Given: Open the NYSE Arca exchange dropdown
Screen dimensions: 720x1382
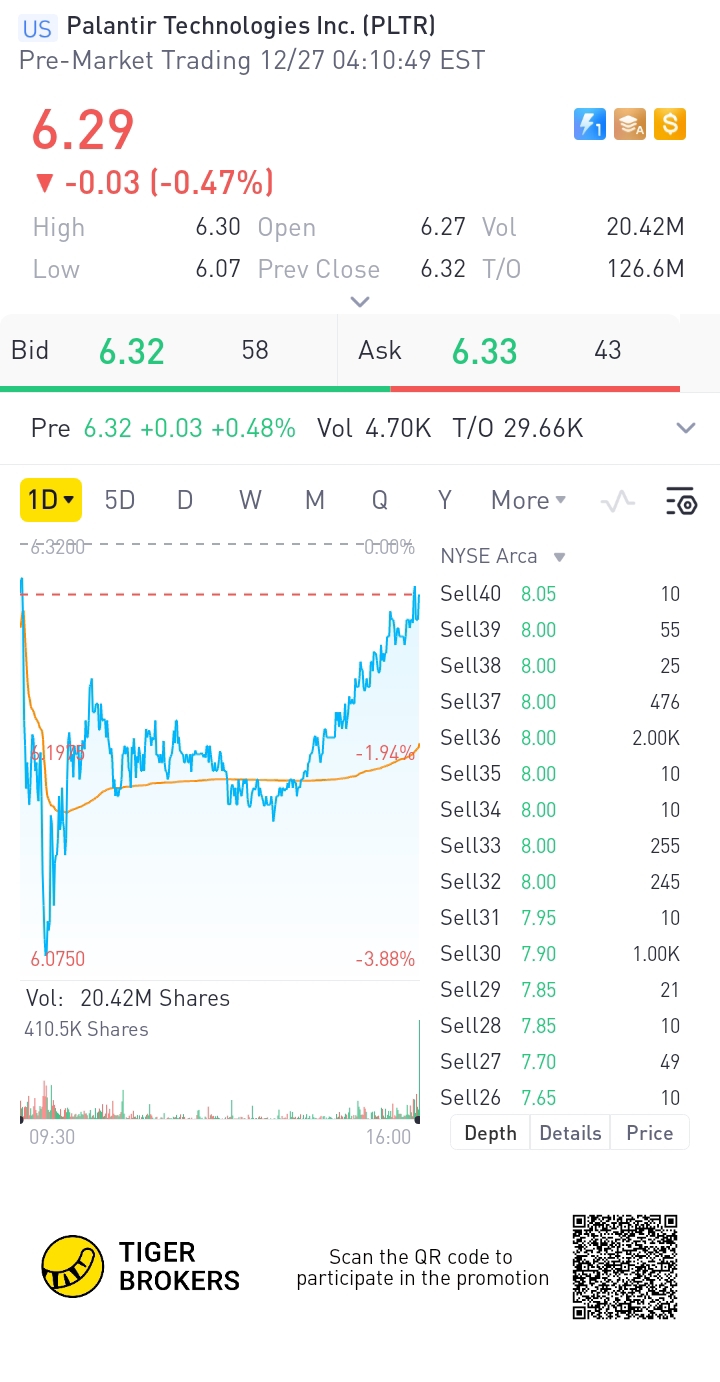Looking at the screenshot, I should point(503,556).
